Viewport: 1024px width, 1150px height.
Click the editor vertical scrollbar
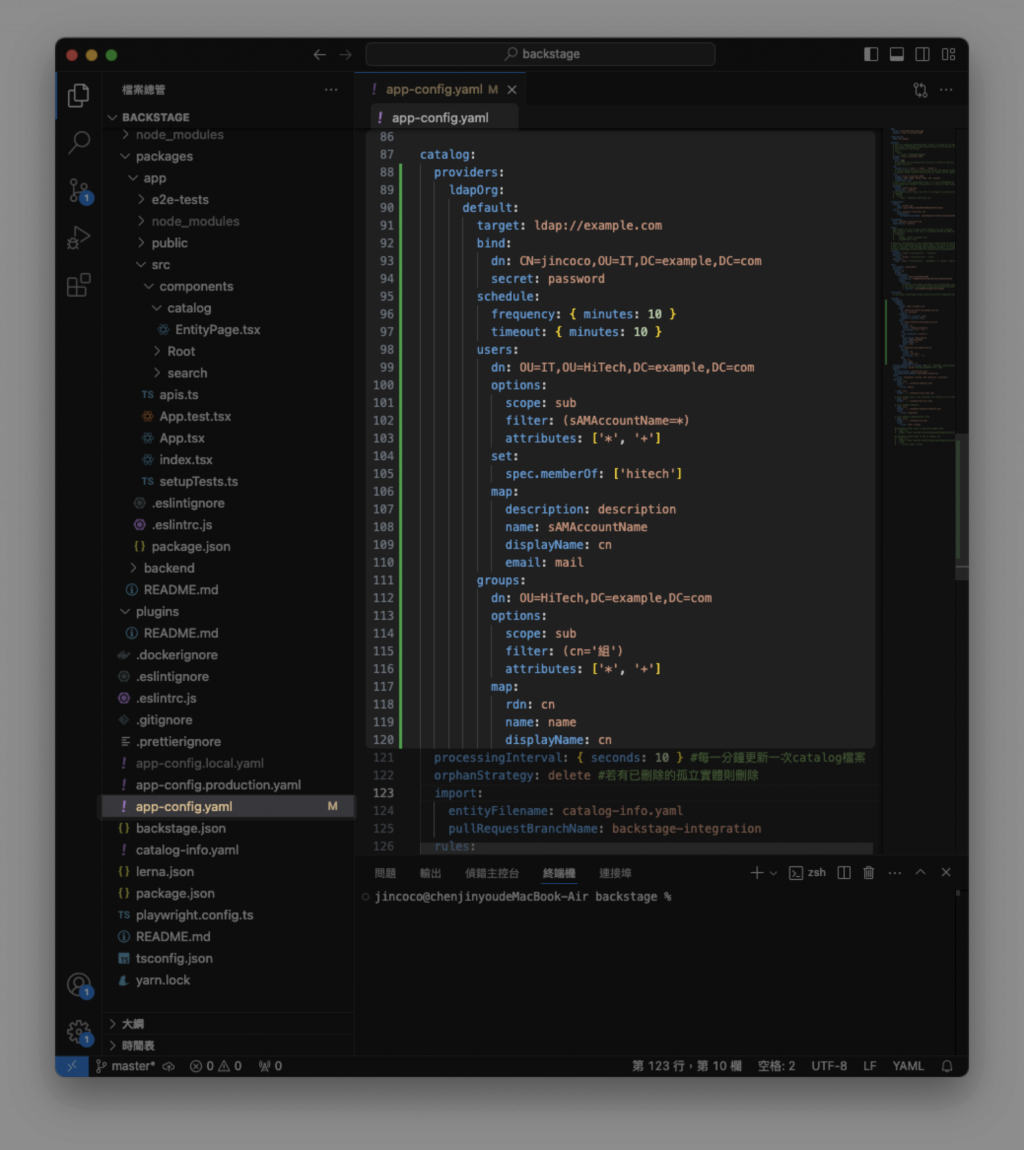coord(962,506)
